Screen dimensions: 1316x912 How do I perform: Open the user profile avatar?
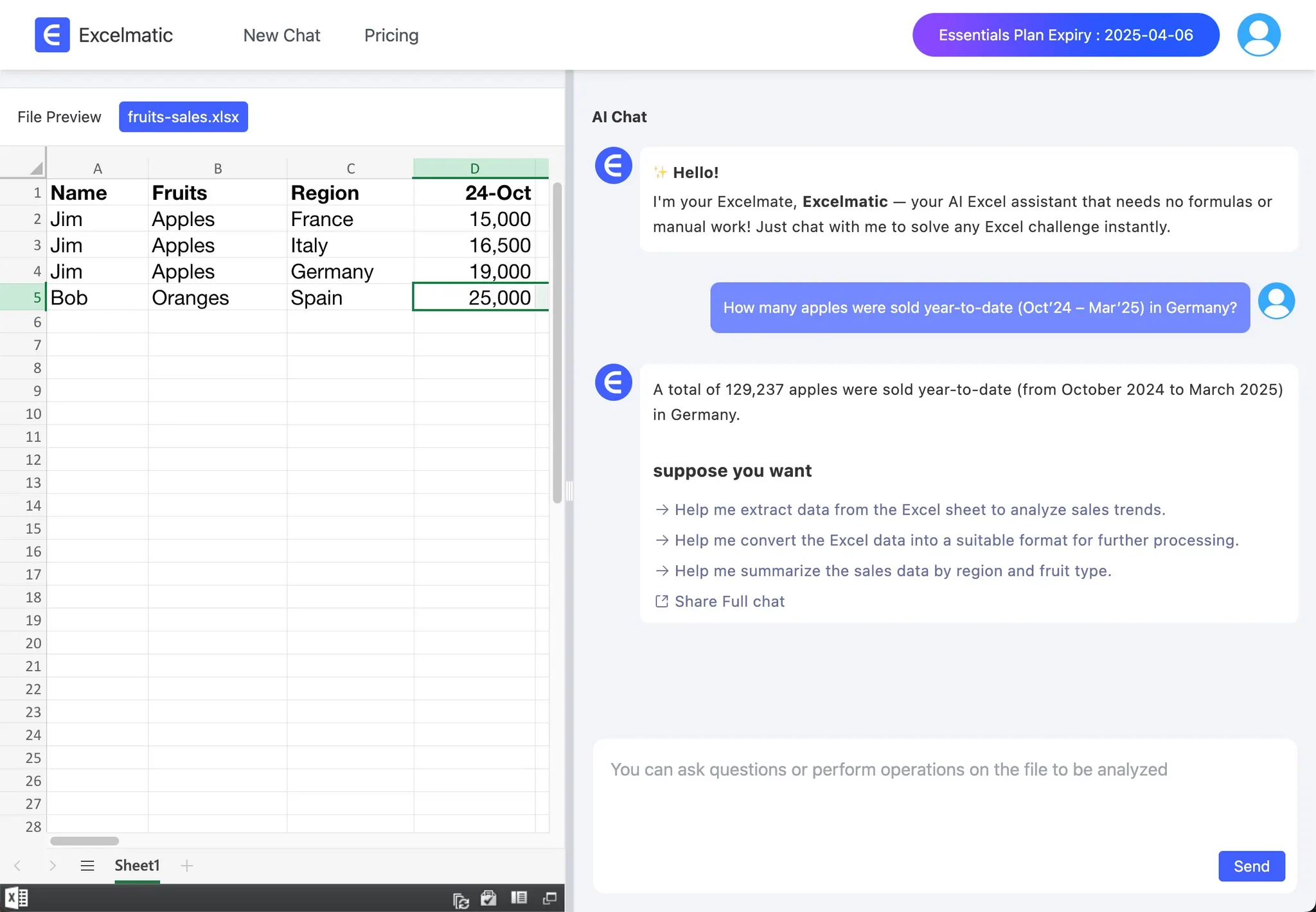pyautogui.click(x=1258, y=34)
